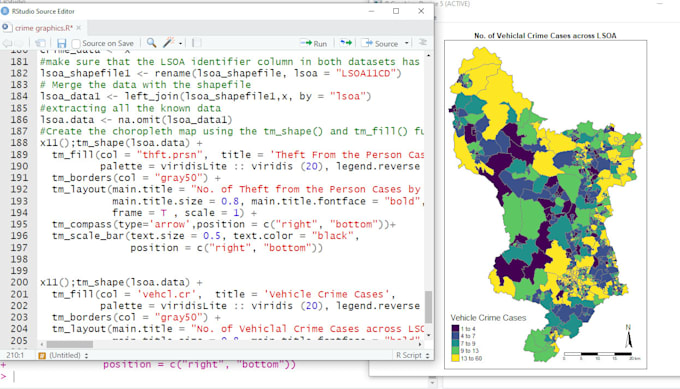Click the horizontal scrollbar thumb in editor

(69, 344)
